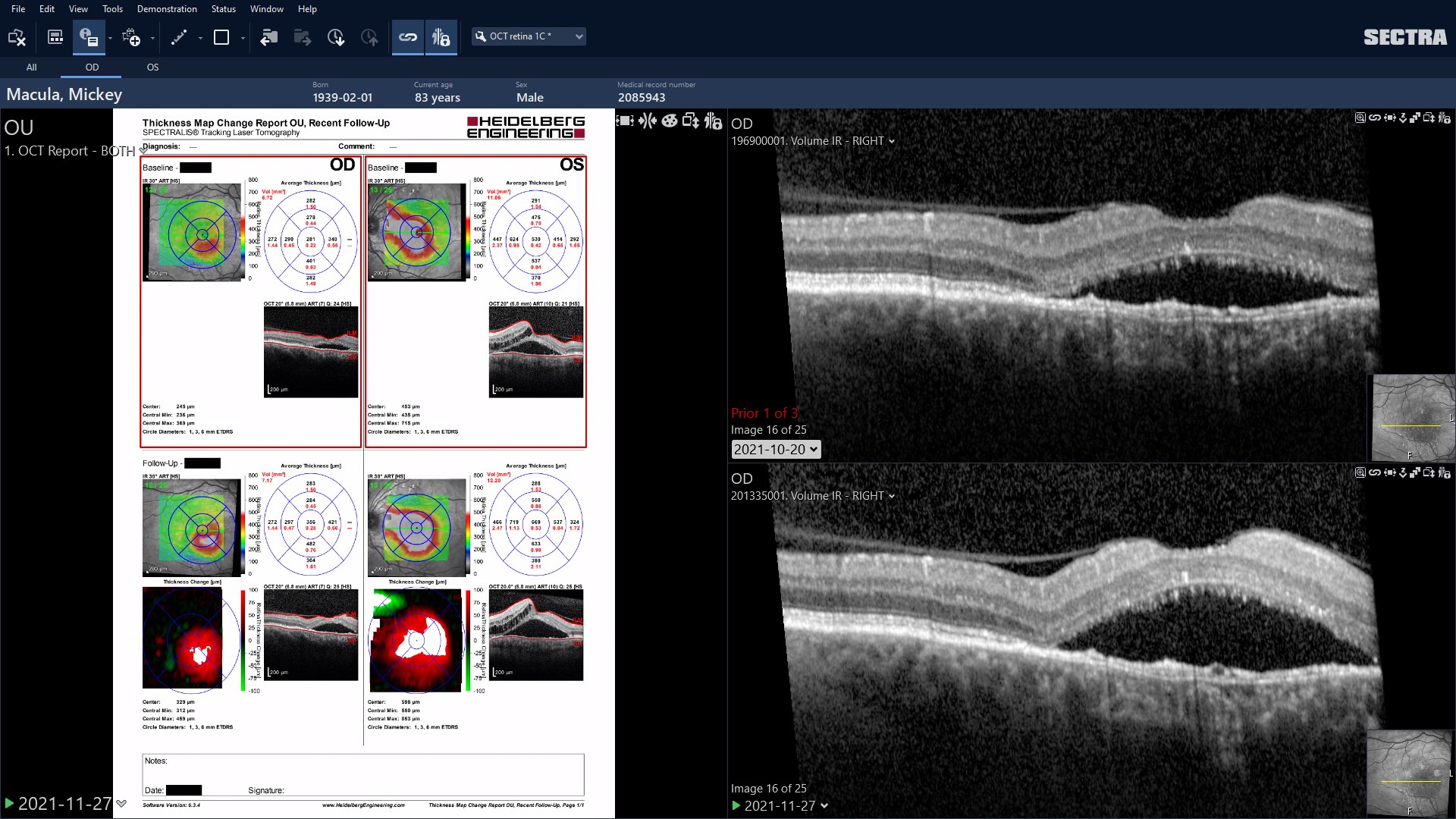
Task: Click the rectangle annotation tool icon
Action: [223, 36]
